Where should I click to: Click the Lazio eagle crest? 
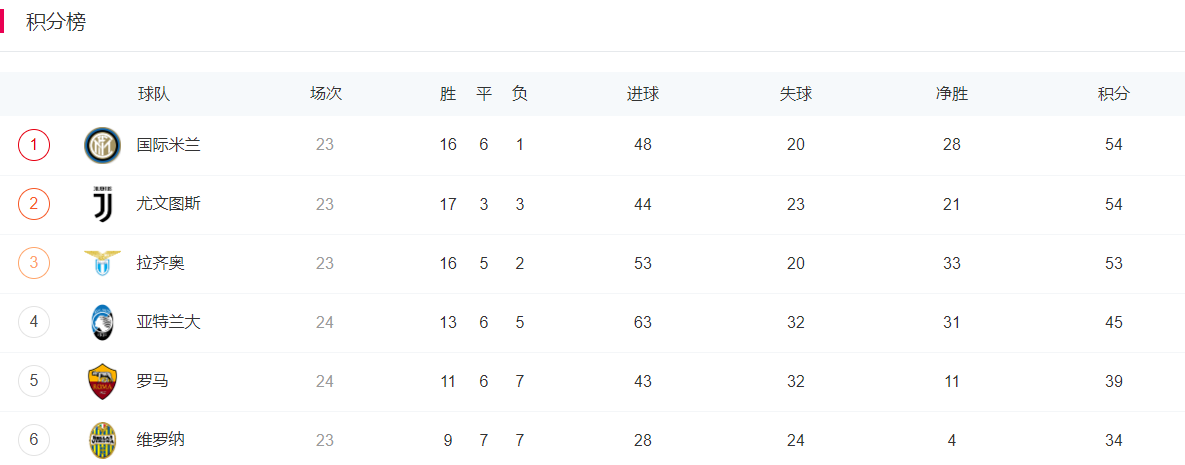pyautogui.click(x=102, y=263)
